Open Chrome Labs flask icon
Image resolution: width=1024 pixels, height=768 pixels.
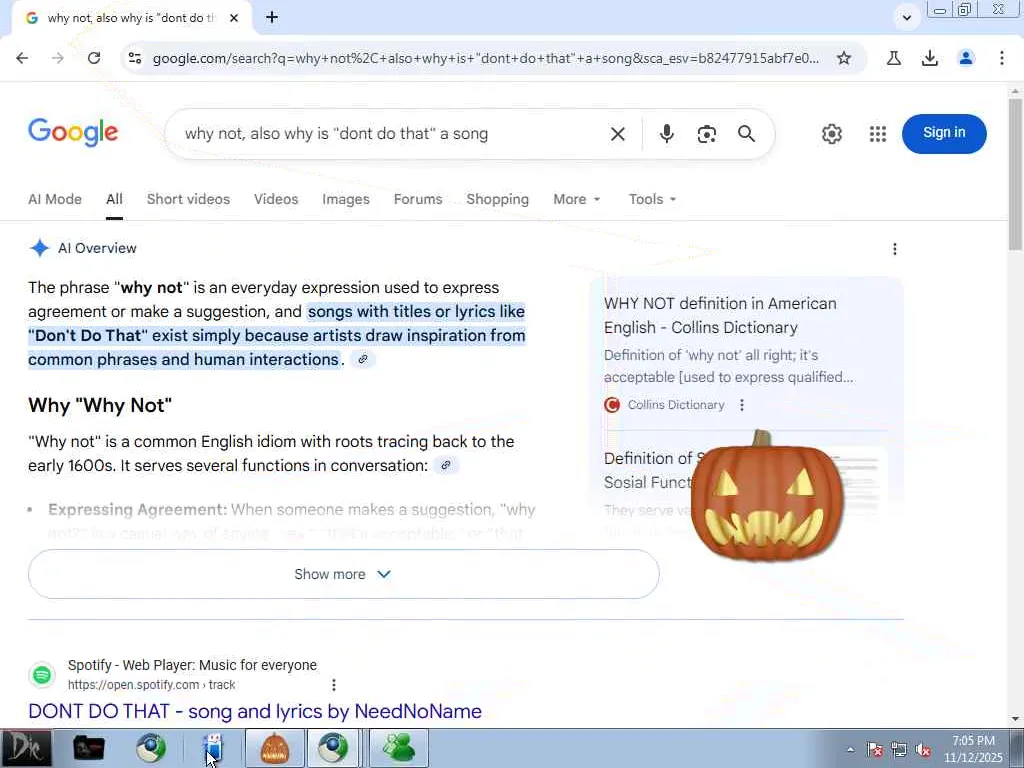click(x=893, y=58)
